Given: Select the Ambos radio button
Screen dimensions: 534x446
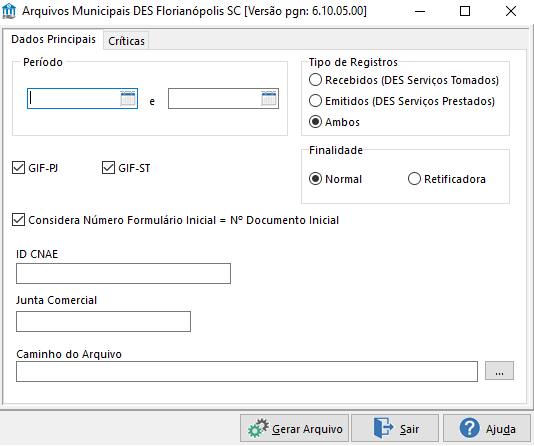Looking at the screenshot, I should 315,122.
